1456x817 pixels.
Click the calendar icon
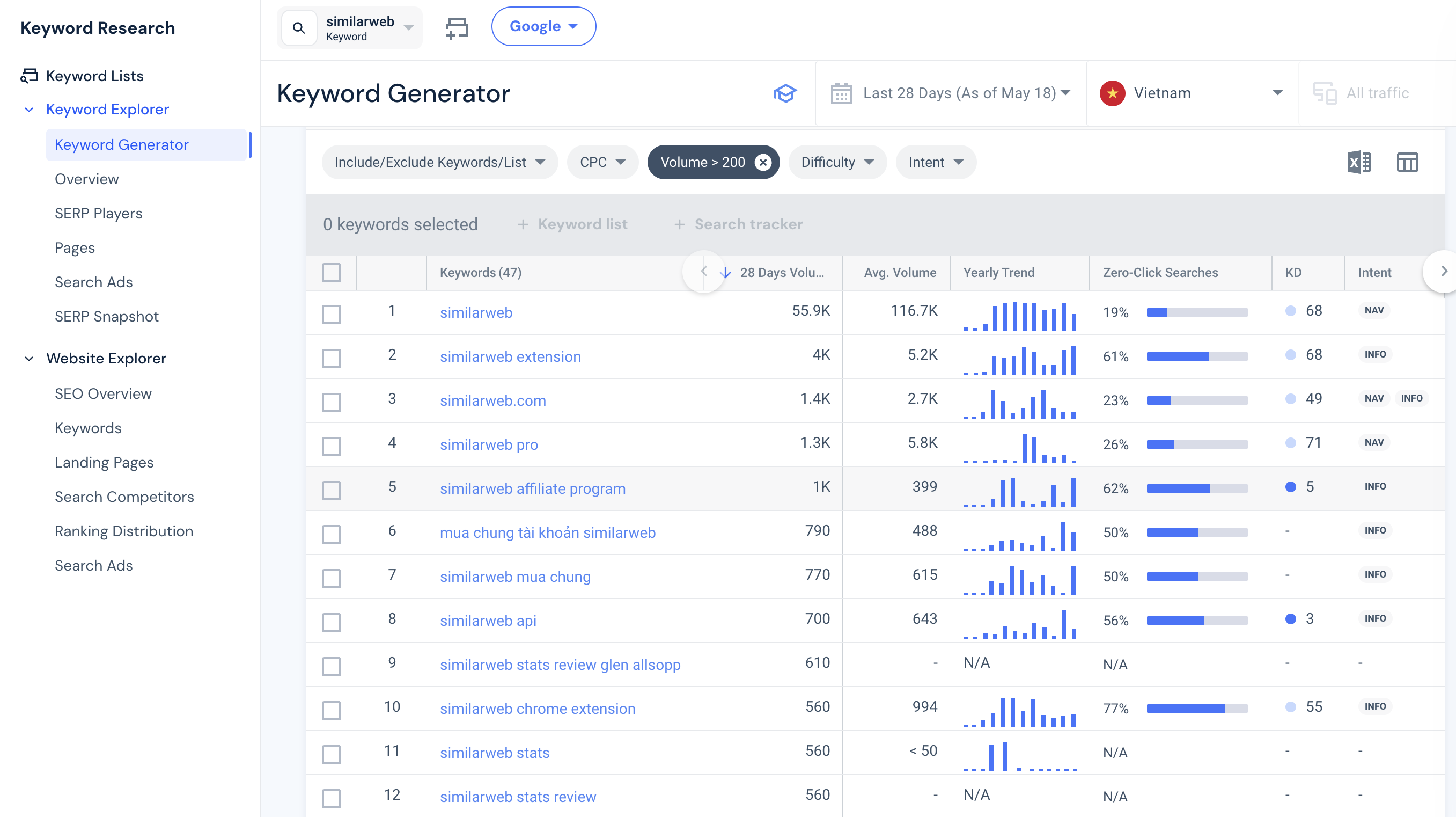(x=841, y=93)
